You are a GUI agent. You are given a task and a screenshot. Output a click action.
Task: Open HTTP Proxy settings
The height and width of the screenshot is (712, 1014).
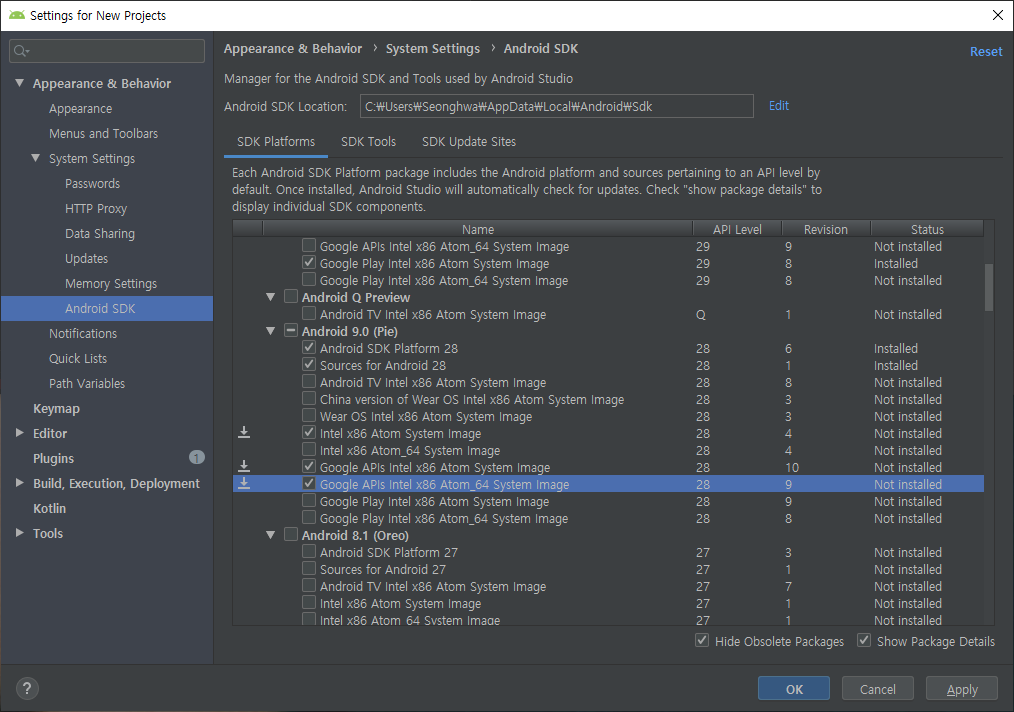coord(96,208)
